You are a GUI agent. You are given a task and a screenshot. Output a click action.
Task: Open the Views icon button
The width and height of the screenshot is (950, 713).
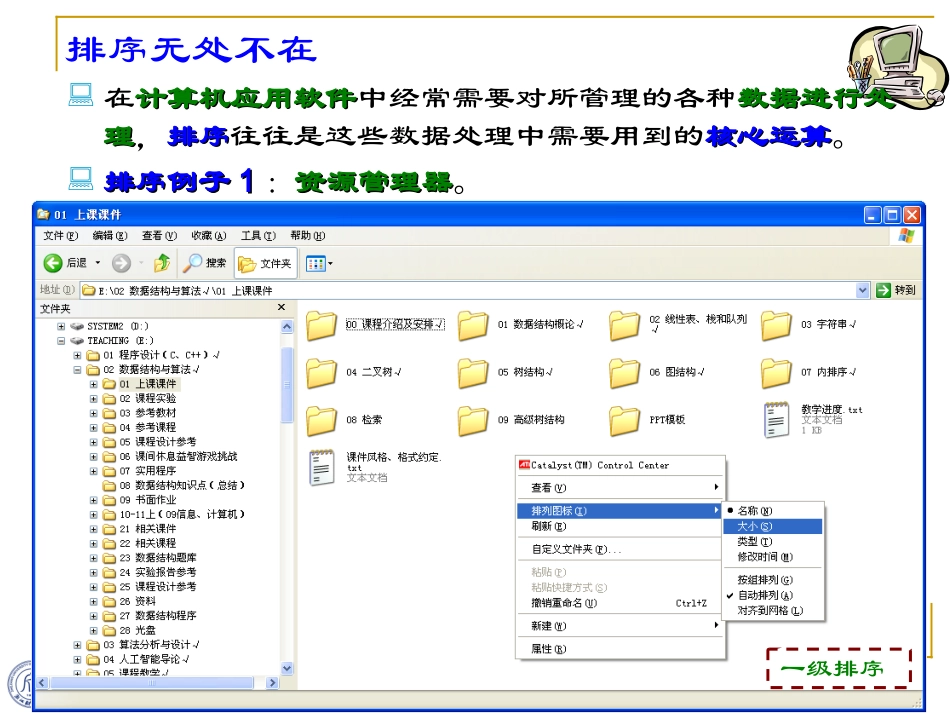tap(315, 264)
